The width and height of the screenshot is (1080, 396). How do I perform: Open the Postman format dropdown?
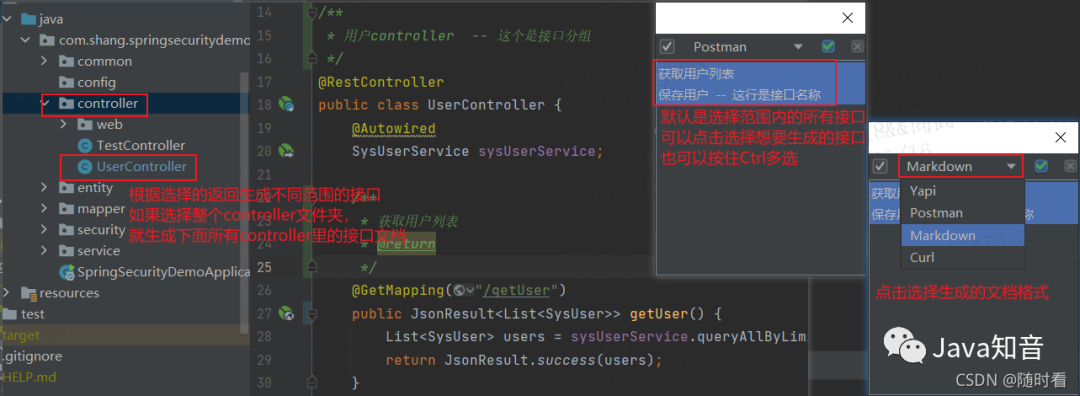798,47
